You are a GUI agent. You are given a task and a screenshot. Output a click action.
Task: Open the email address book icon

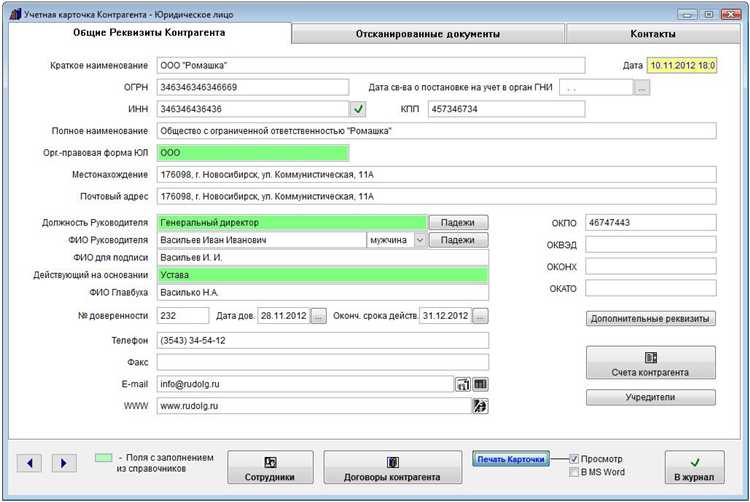coord(480,384)
